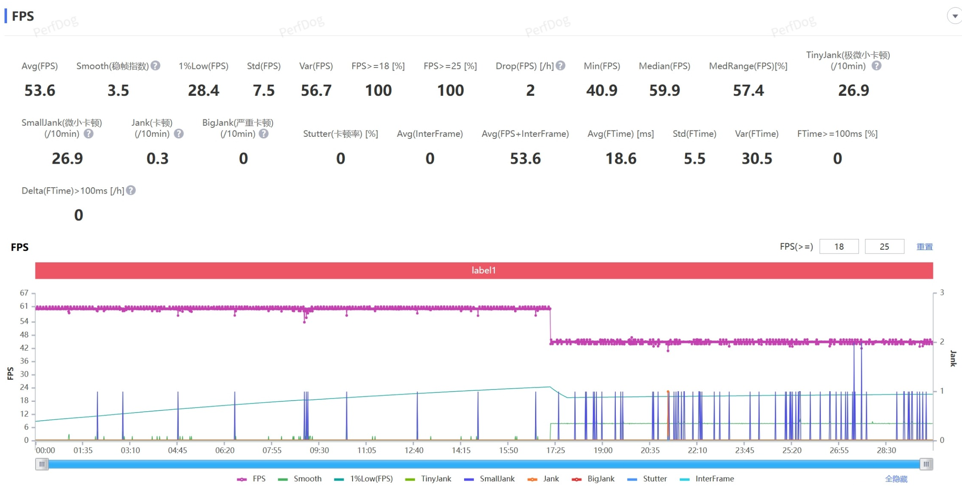Click the 17:25 tick on the time axis
Viewport: 962px width, 486px height.
555,450
